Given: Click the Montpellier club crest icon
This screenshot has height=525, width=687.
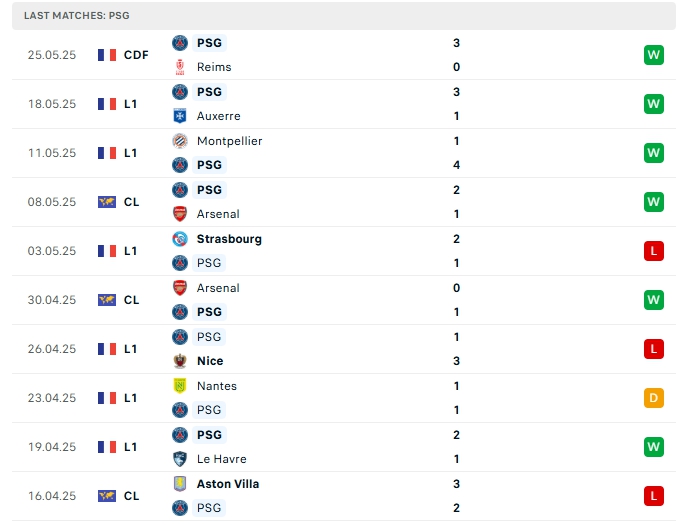Looking at the screenshot, I should [x=180, y=141].
